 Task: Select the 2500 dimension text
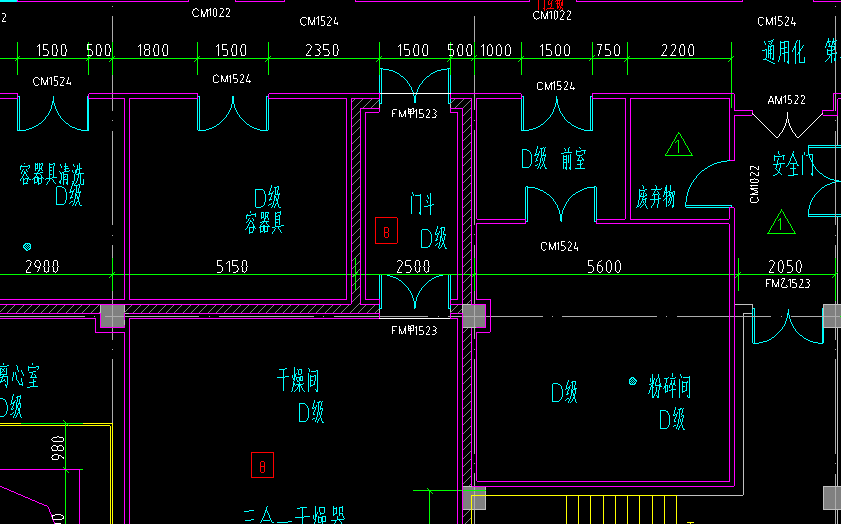413,267
